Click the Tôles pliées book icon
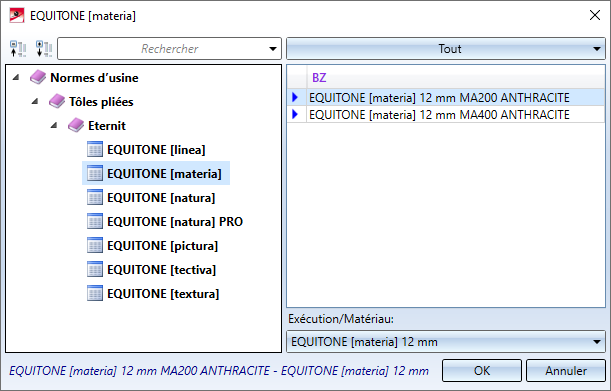611x391 pixels. pyautogui.click(x=57, y=102)
